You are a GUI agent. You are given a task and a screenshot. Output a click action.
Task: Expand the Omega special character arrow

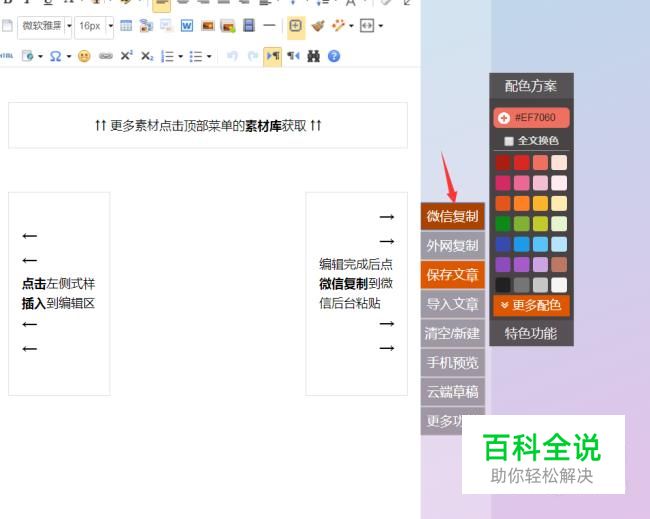69,56
